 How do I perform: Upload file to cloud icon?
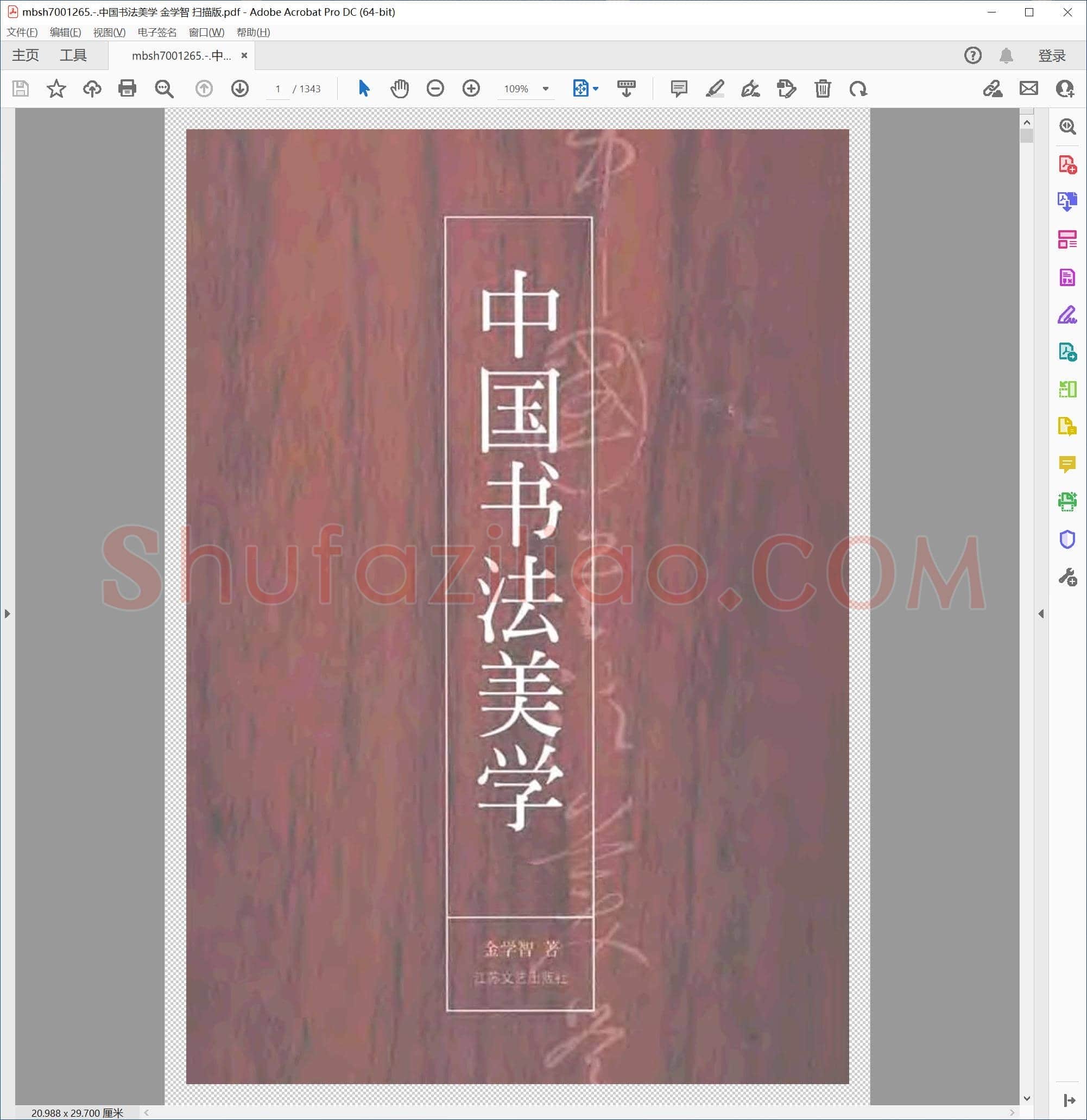coord(92,88)
